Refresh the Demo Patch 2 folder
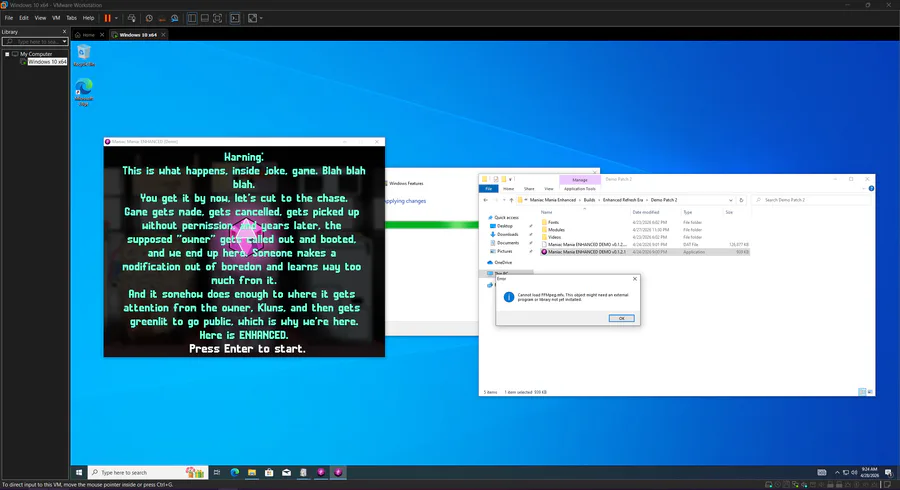Screen dimensions: 900x490 pos(742,200)
